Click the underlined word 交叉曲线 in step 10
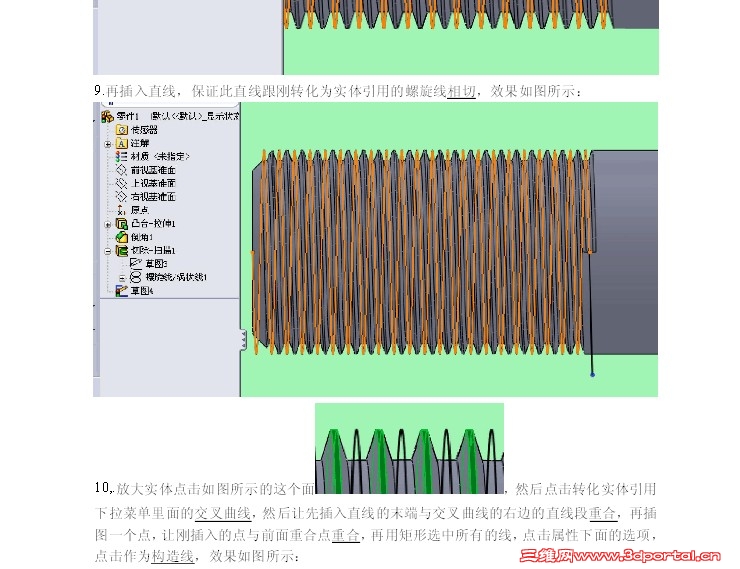This screenshot has height=569, width=740. tap(222, 513)
